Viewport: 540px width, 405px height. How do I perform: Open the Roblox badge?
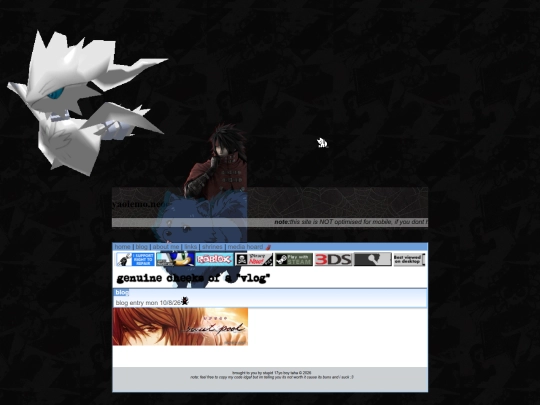coord(214,259)
